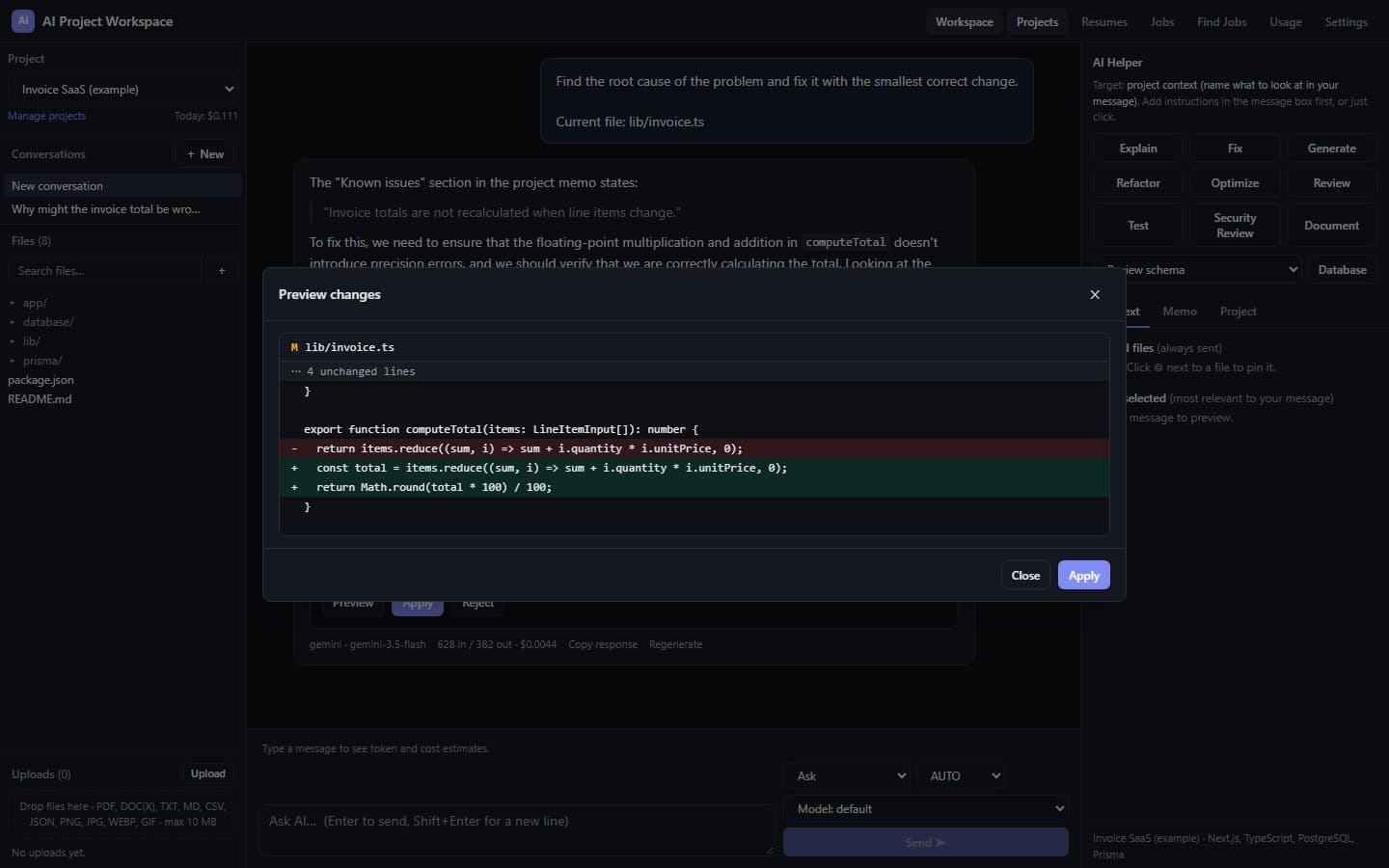This screenshot has width=1389, height=868.
Task: Switch to the Project tab in AI Helper
Action: 1238,312
